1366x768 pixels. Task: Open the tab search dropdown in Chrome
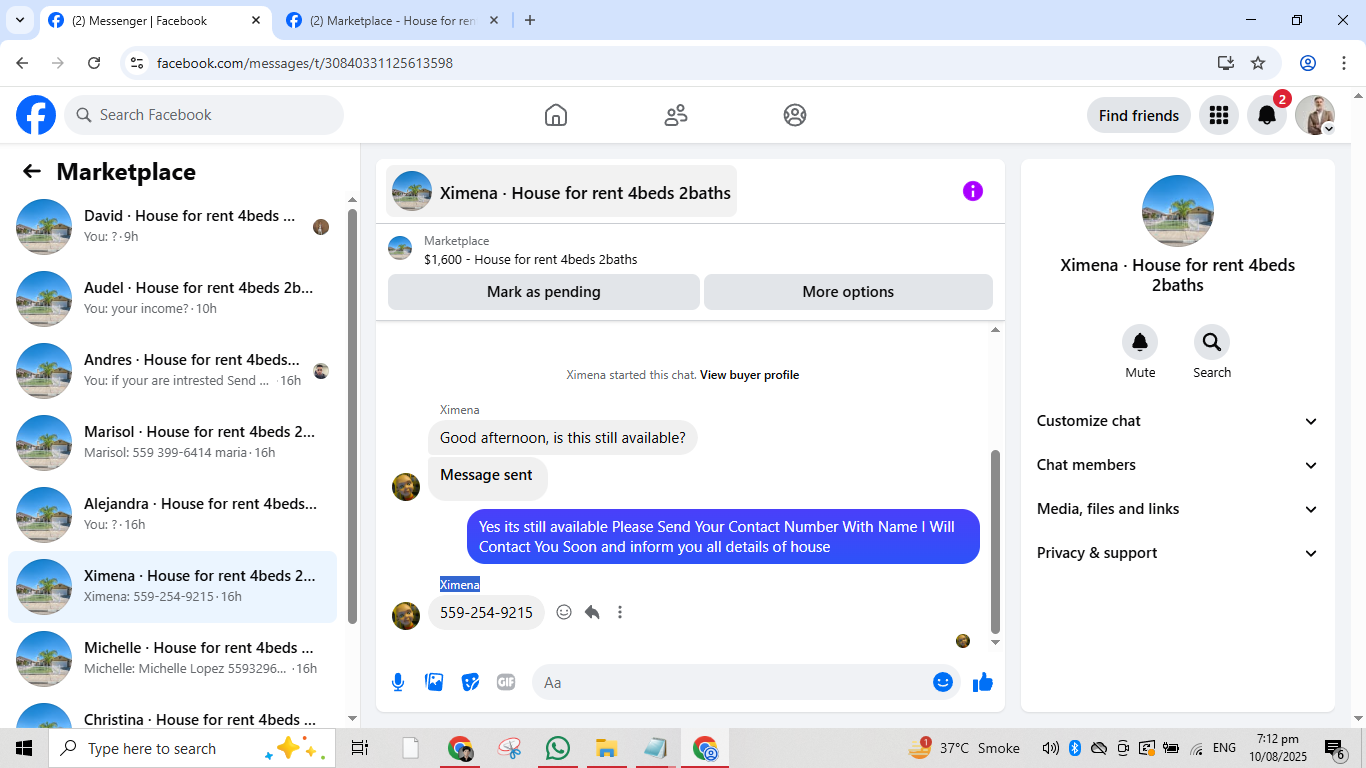coord(19,20)
